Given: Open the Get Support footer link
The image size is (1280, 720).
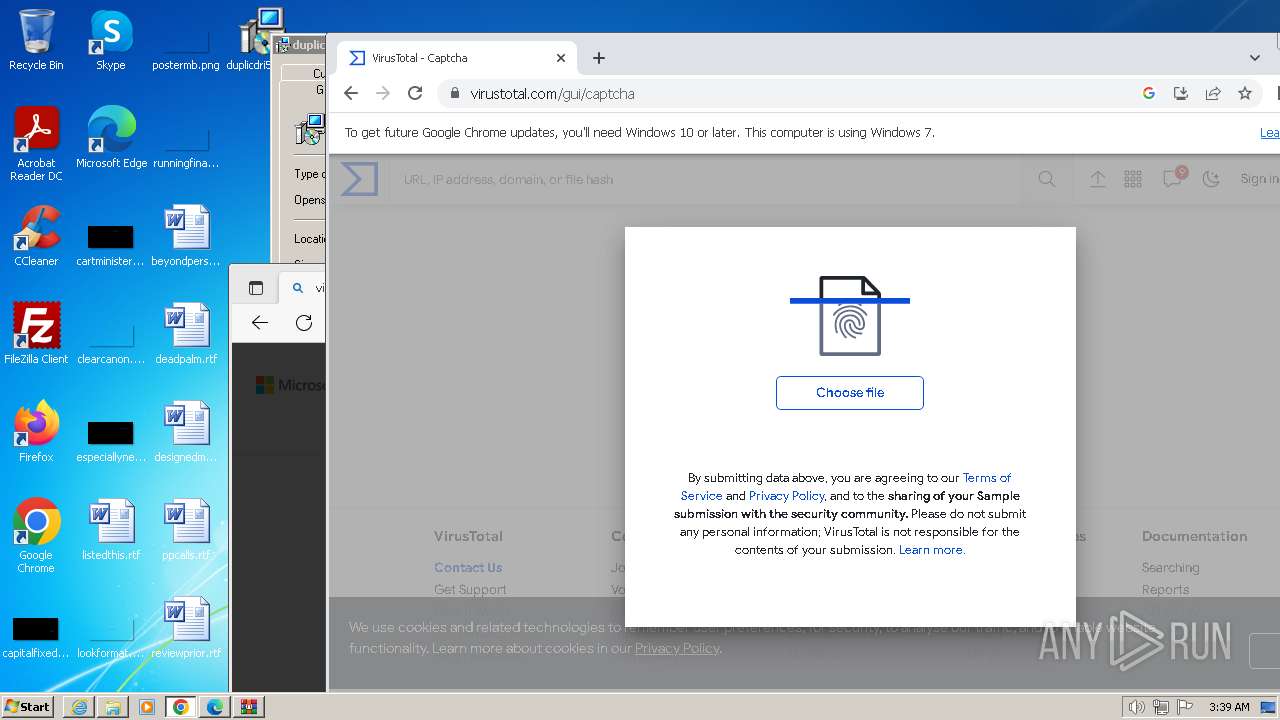Looking at the screenshot, I should tap(470, 590).
